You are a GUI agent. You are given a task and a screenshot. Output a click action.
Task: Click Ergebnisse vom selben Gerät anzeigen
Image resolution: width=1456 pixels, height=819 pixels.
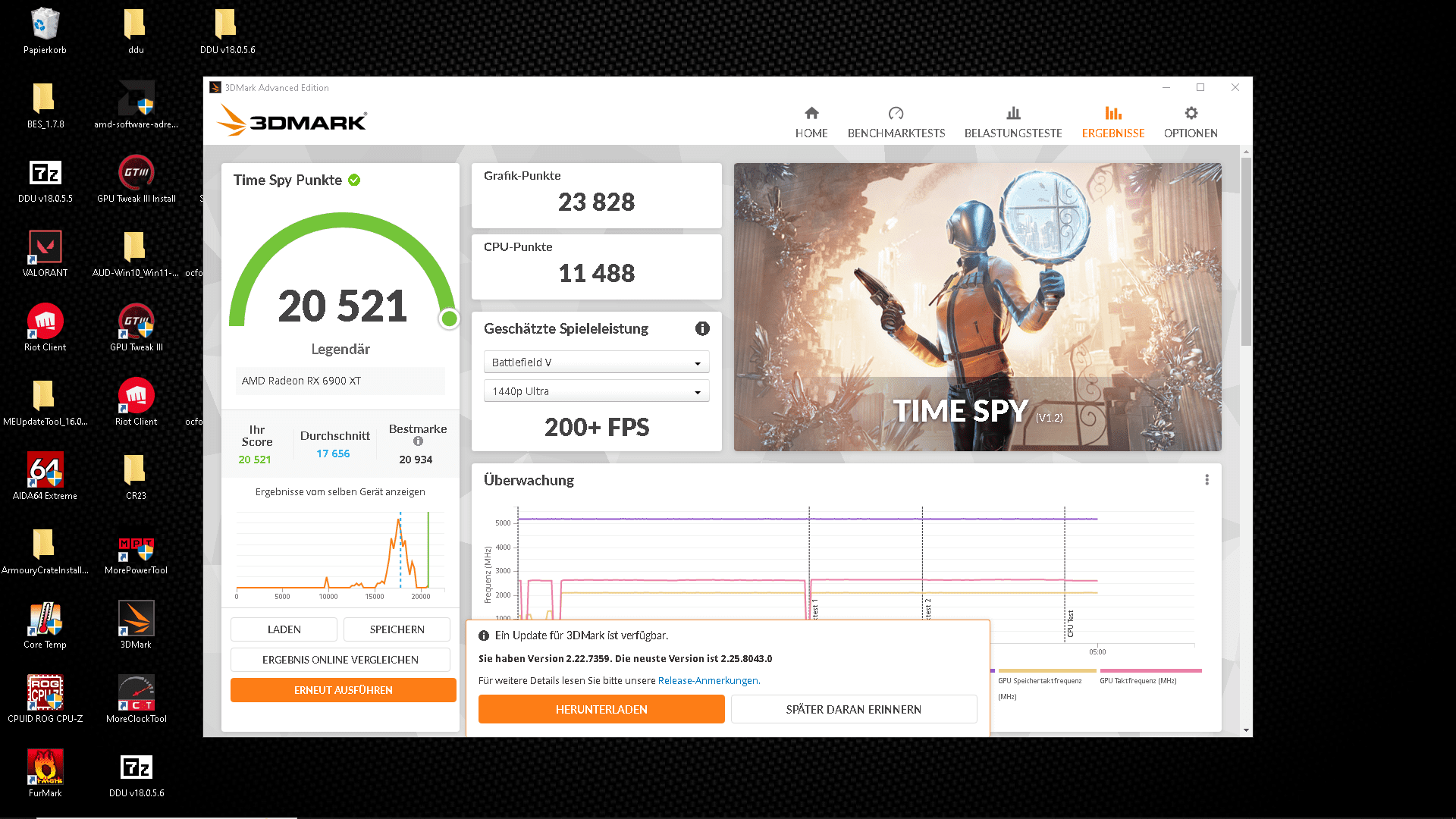click(340, 491)
